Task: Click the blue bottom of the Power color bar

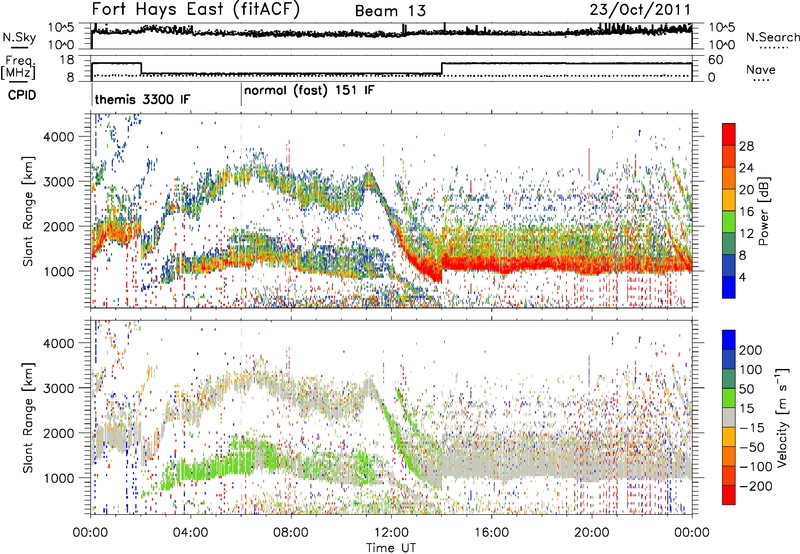Action: (x=729, y=287)
